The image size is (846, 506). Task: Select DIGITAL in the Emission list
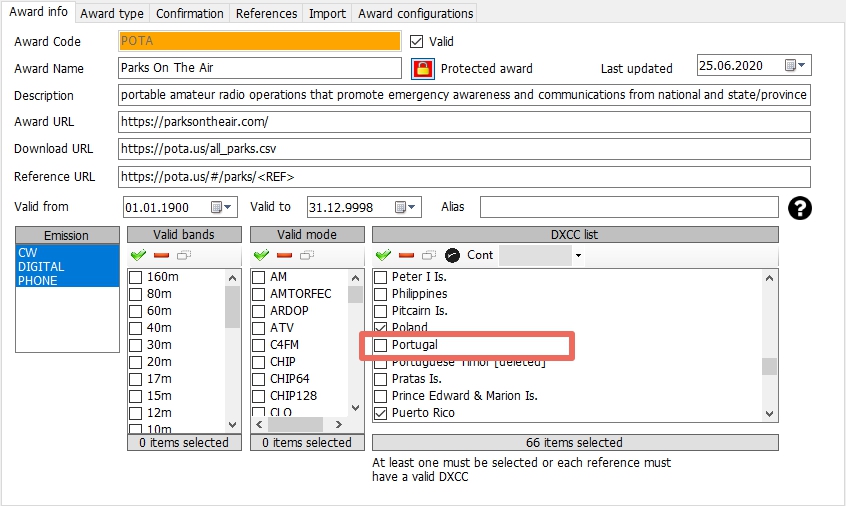67,266
